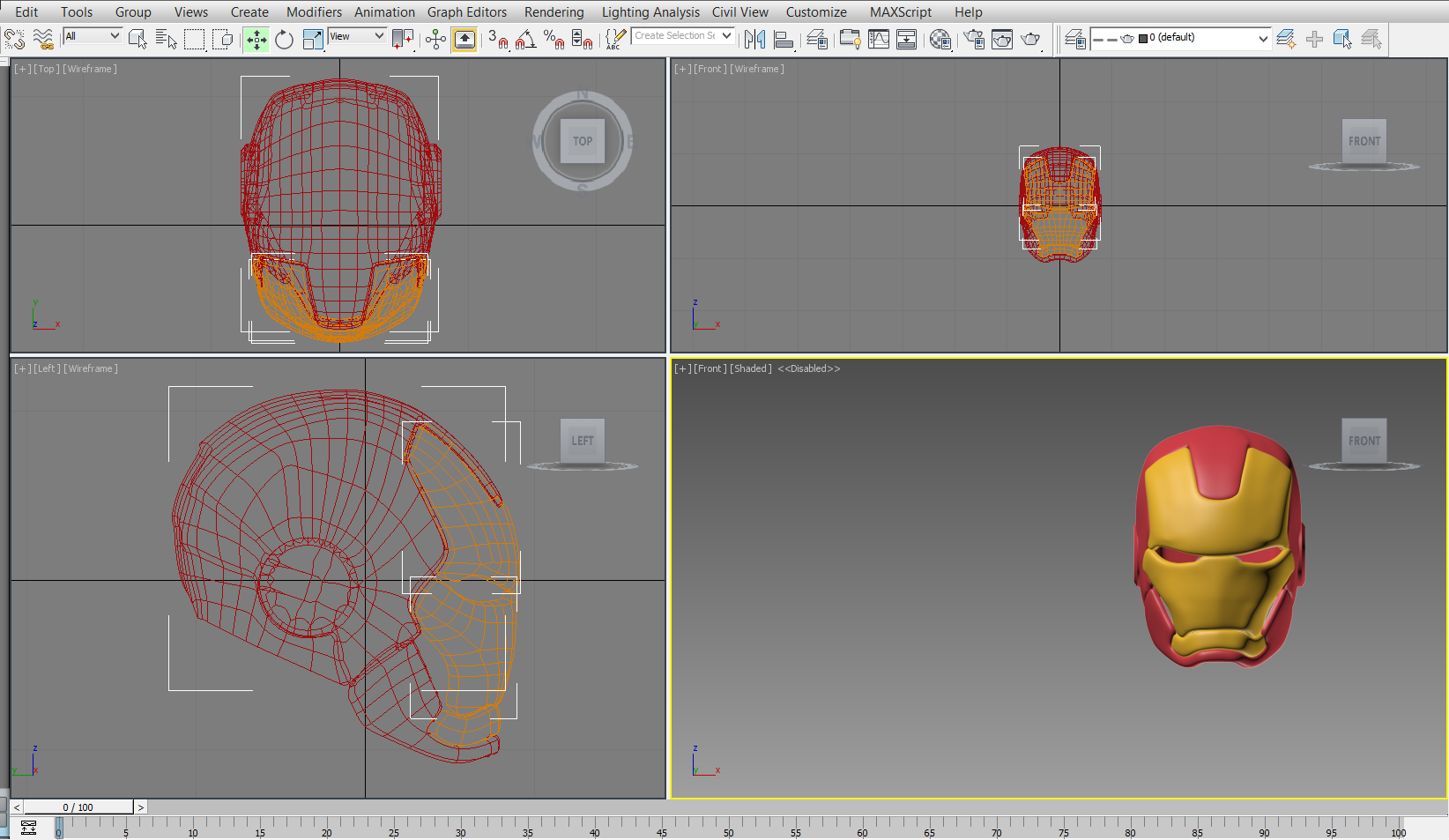
Task: Click the Use Pivot Point Center icon
Action: tap(403, 39)
